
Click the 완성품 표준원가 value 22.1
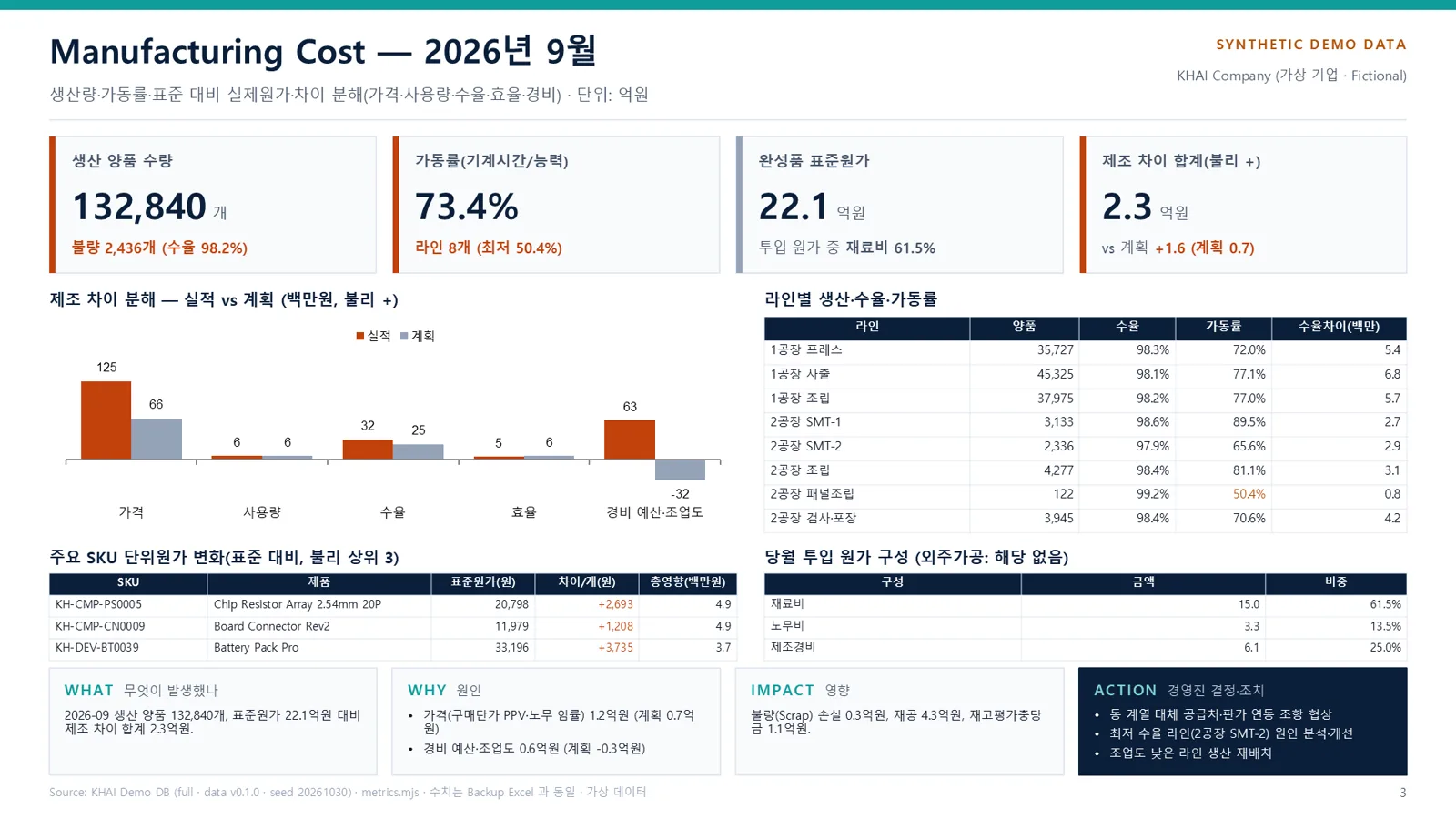tap(793, 207)
